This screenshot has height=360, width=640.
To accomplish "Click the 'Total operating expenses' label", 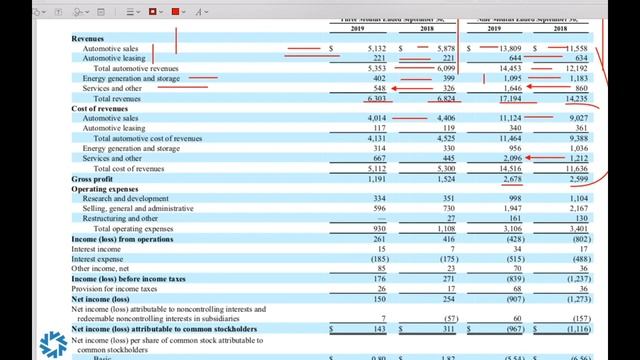I will coord(133,229).
